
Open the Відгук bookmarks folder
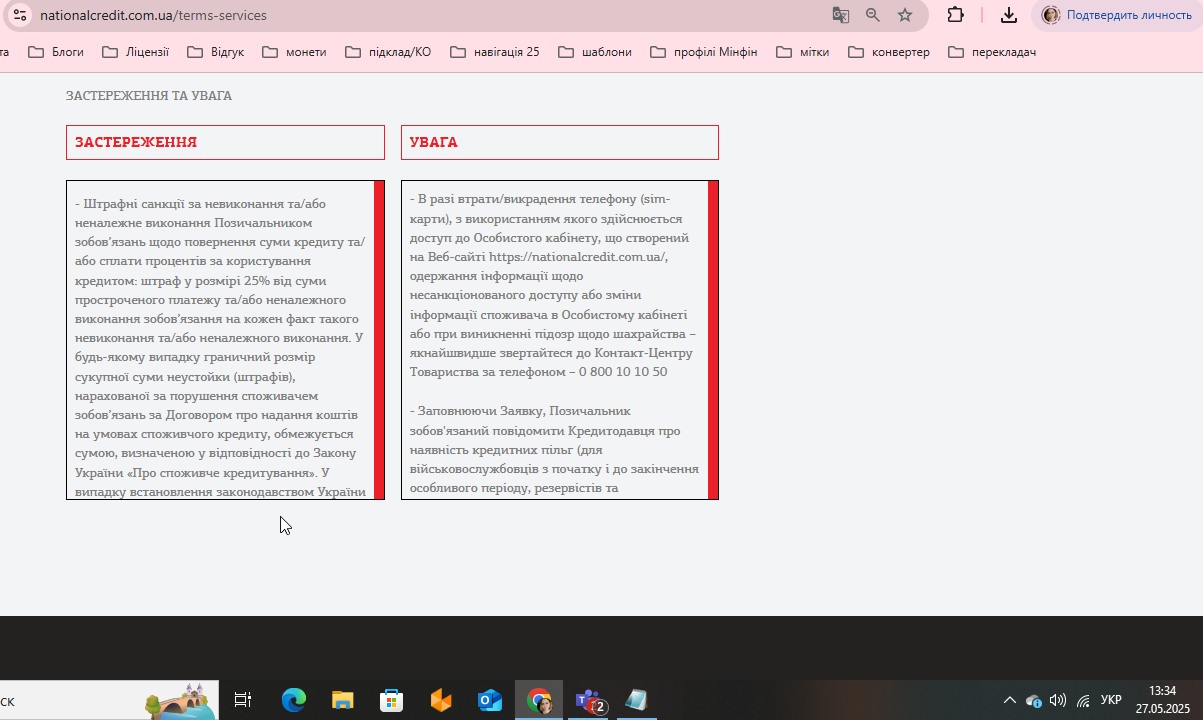(x=216, y=52)
